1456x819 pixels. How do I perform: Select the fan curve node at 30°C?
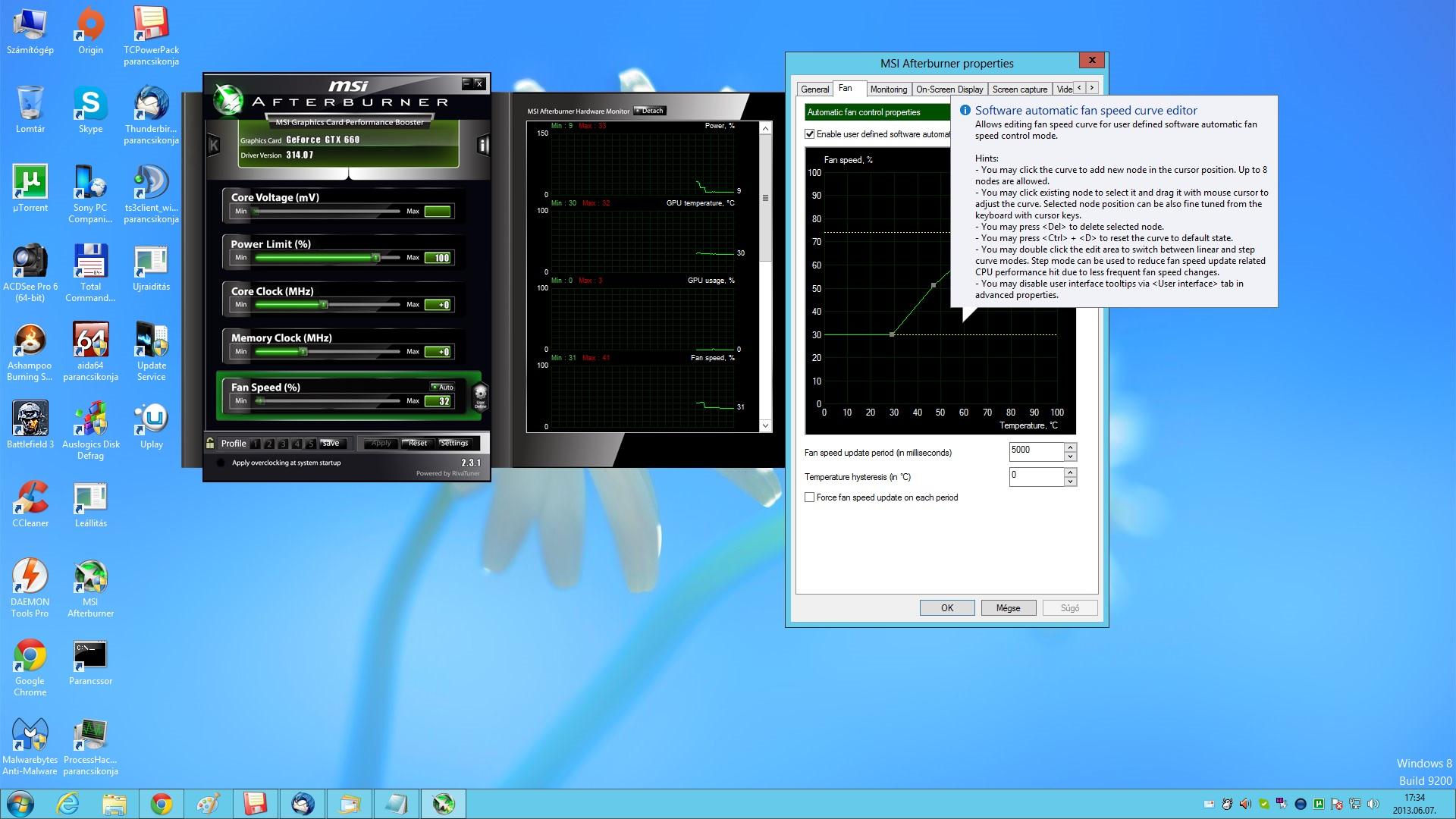click(892, 334)
